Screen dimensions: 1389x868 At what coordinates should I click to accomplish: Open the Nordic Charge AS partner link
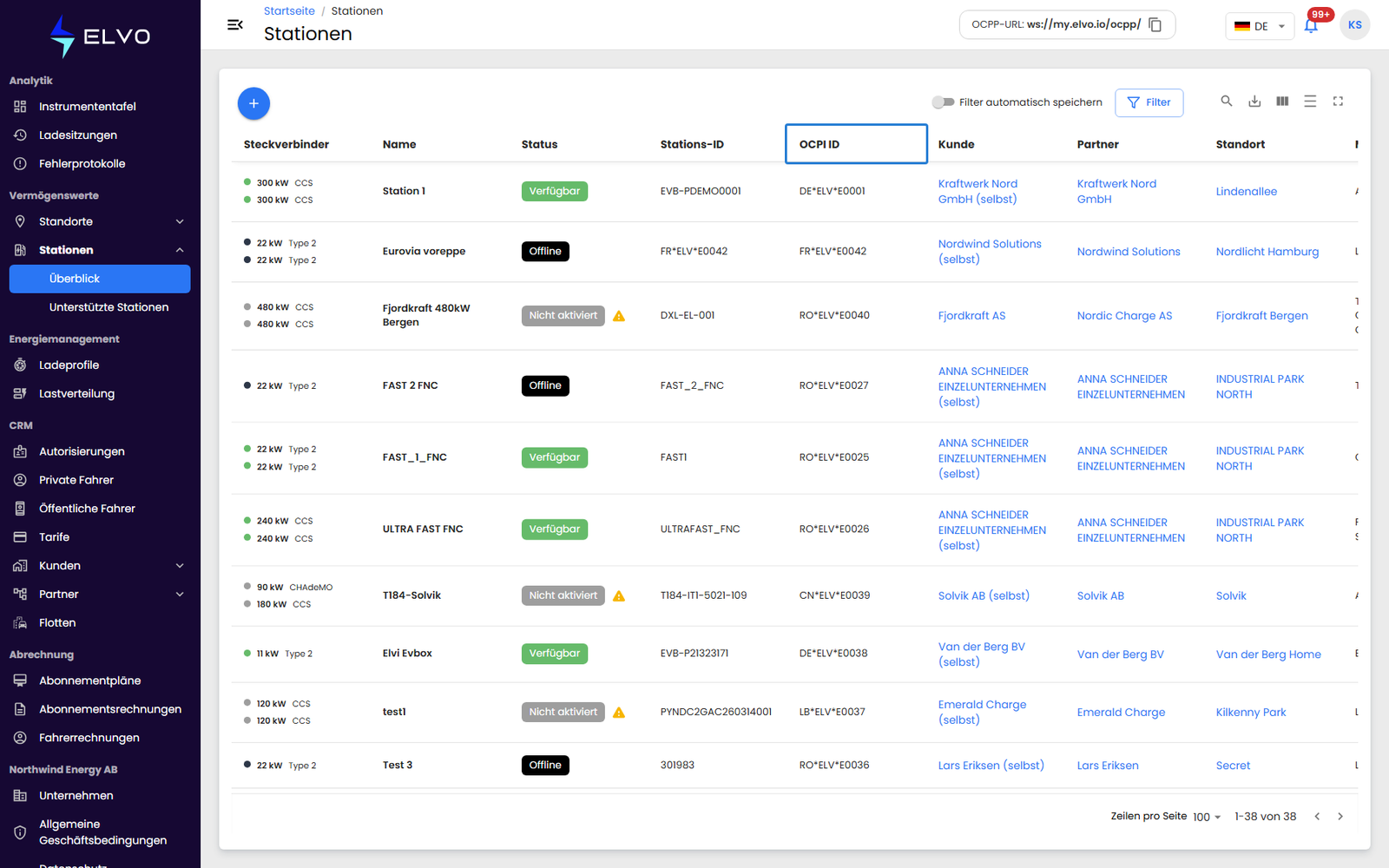pos(1124,316)
